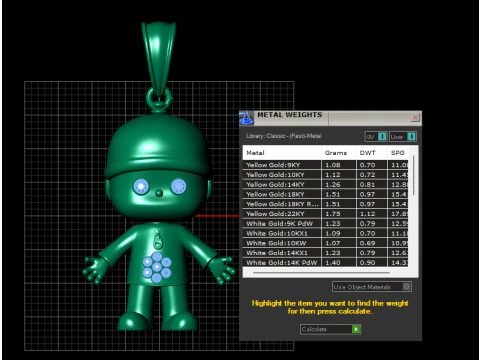The height and width of the screenshot is (360, 480).
Task: Click the Library: Classic - (Fast)-Metal label
Action: pos(284,136)
